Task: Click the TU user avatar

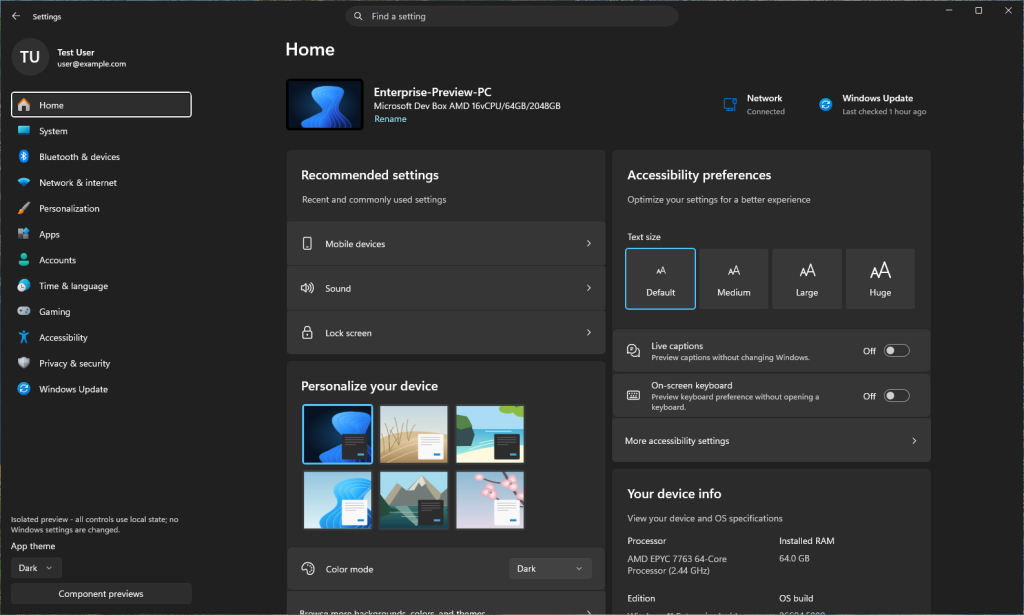Action: tap(30, 57)
